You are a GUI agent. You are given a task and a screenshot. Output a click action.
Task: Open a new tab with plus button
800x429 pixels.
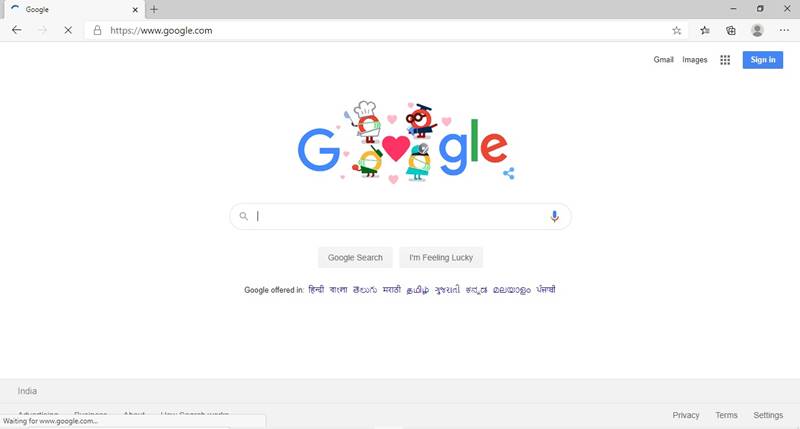(154, 9)
